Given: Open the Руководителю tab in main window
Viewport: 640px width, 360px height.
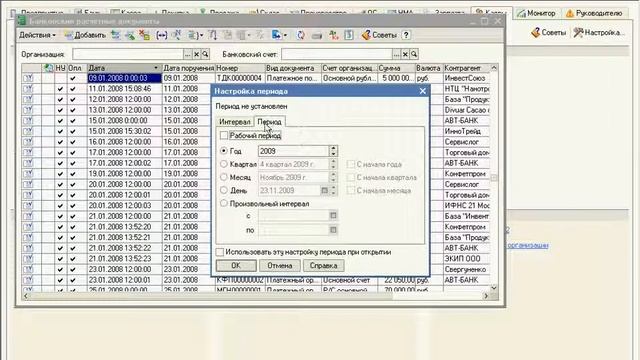Looking at the screenshot, I should pos(594,13).
